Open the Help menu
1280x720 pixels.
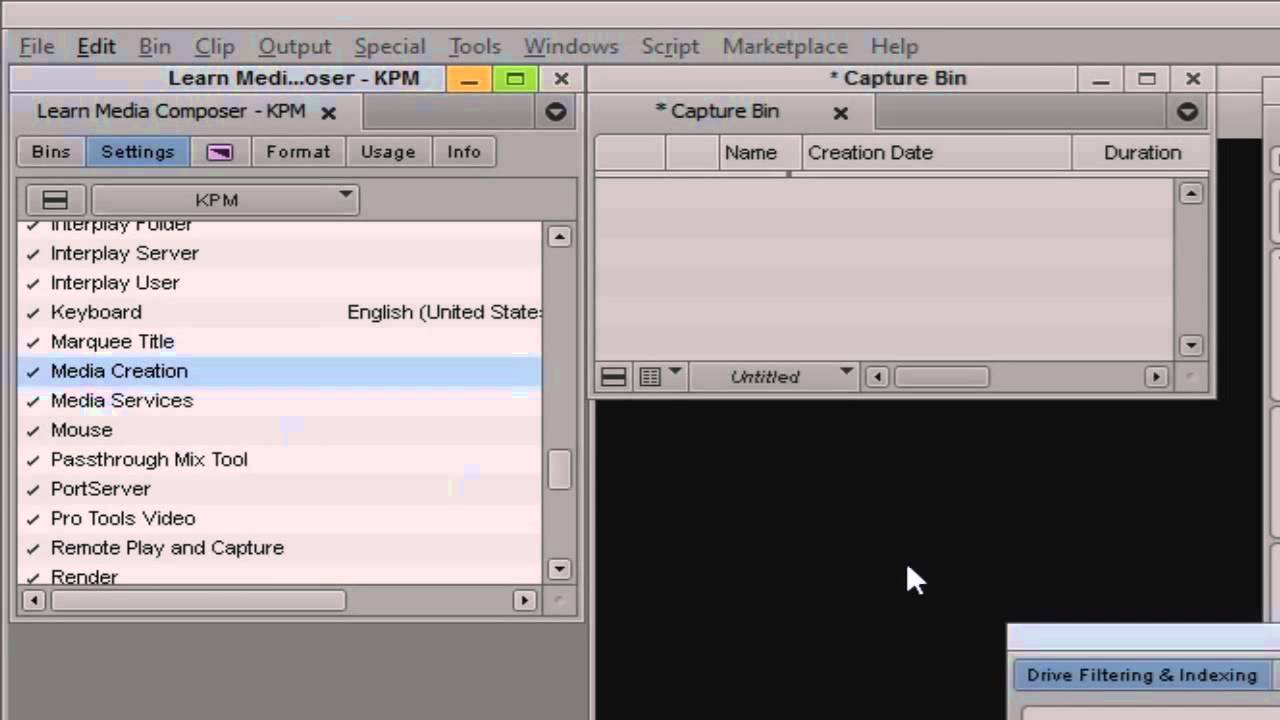tap(894, 46)
